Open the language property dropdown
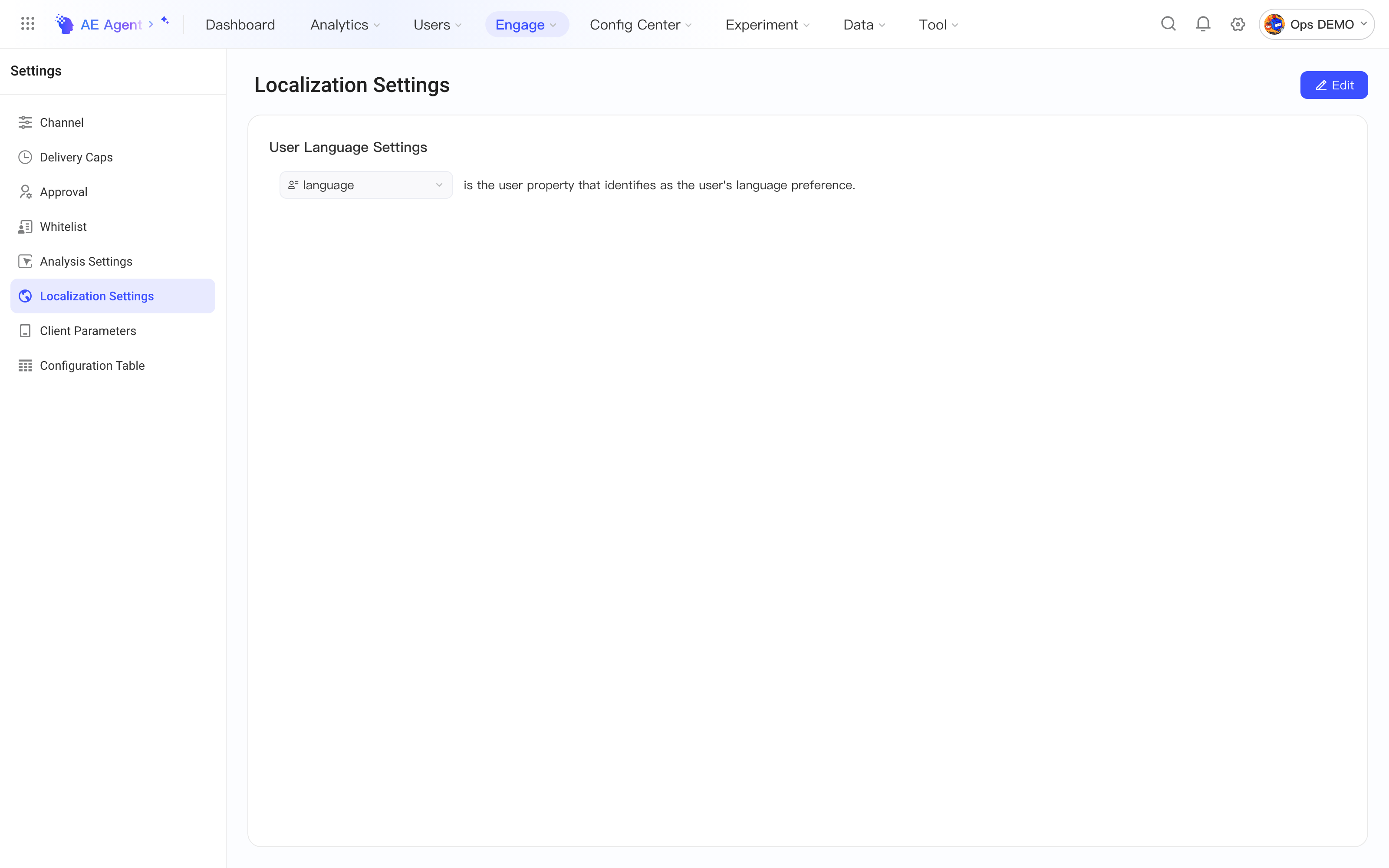The height and width of the screenshot is (868, 1389). (x=366, y=185)
